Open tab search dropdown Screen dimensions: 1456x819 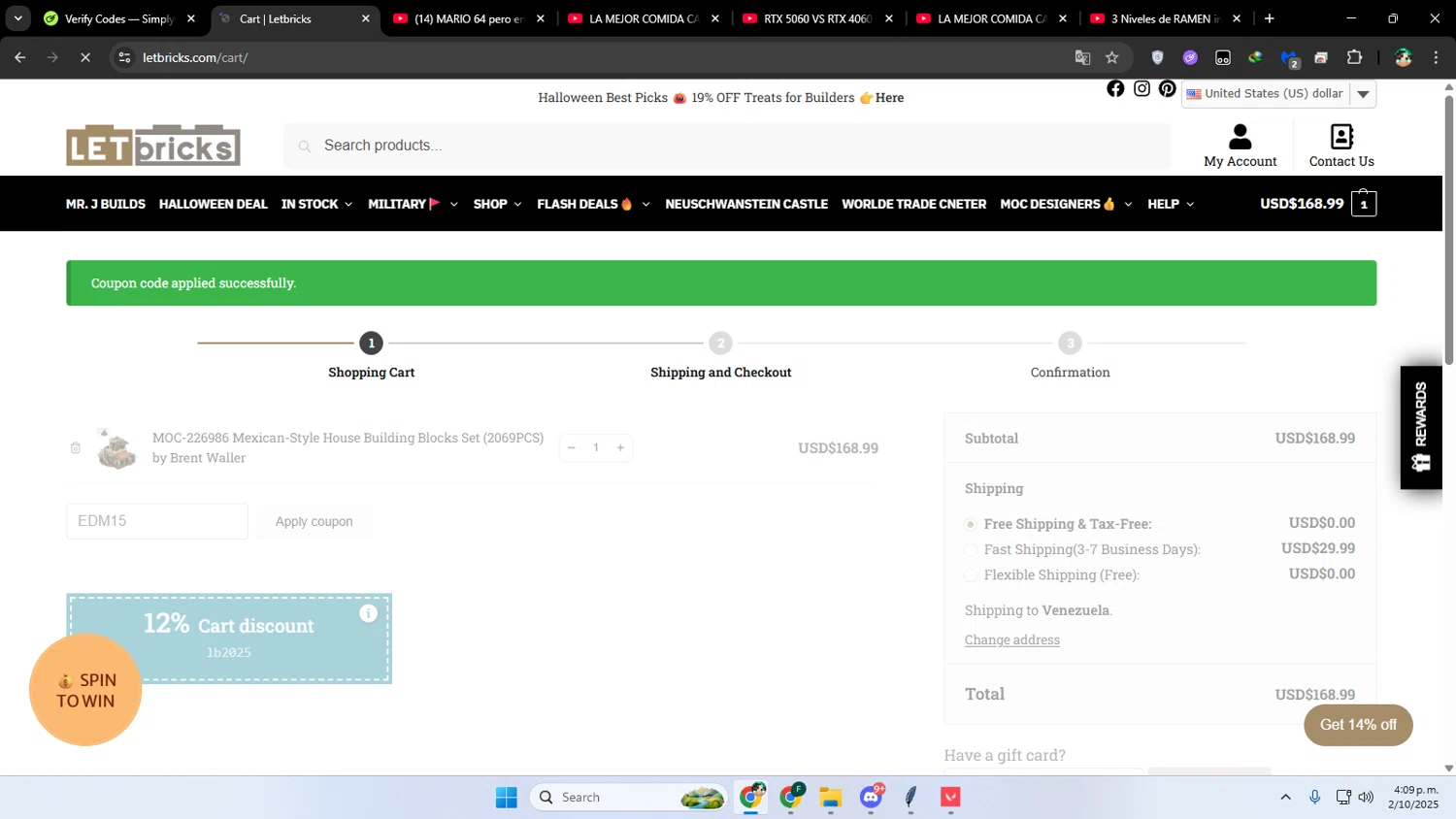click(18, 18)
